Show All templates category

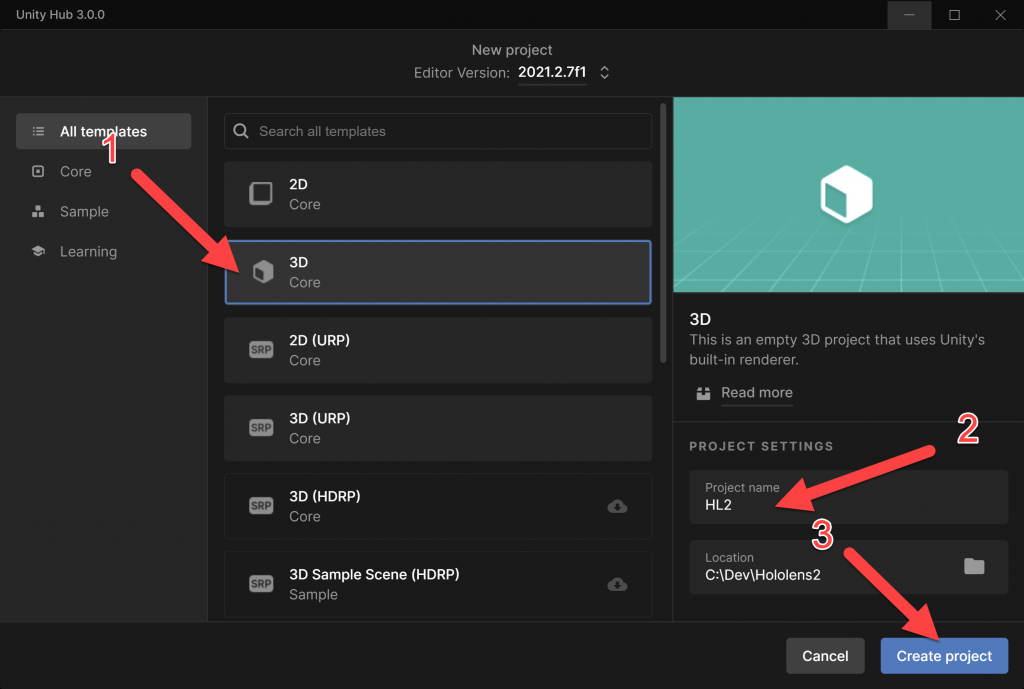pyautogui.click(x=104, y=131)
